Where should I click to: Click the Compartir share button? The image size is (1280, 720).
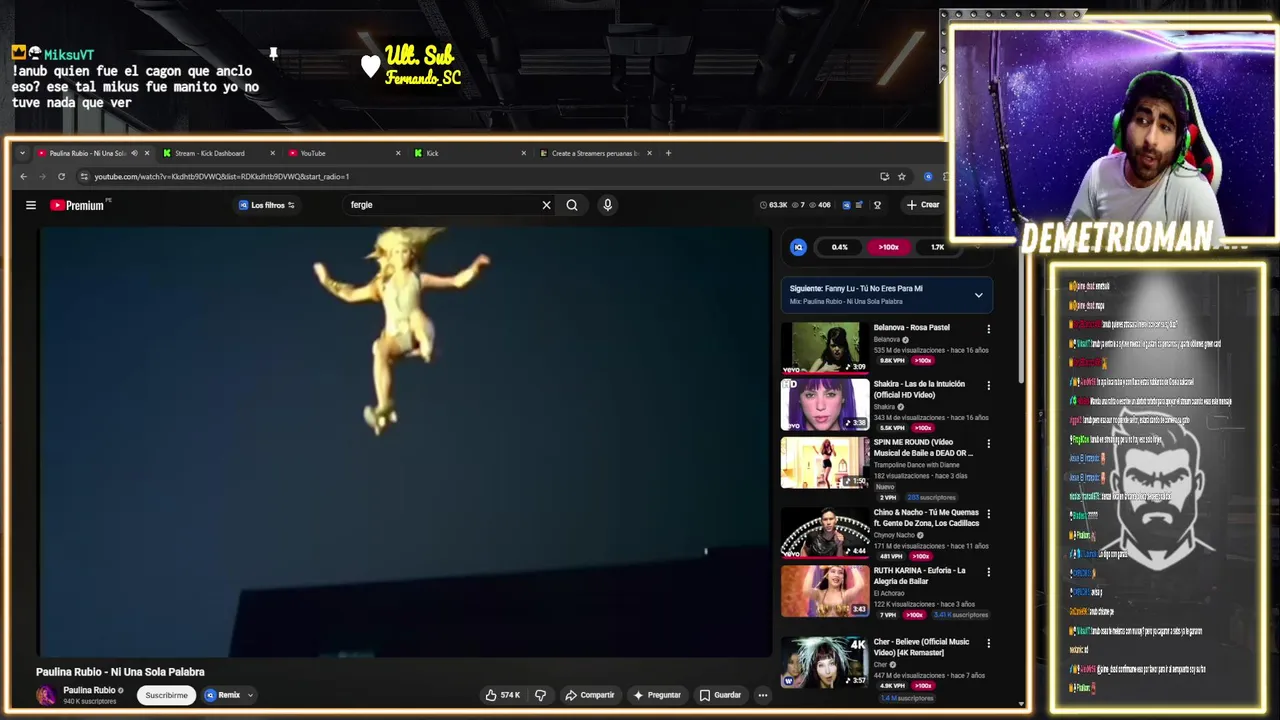point(590,695)
